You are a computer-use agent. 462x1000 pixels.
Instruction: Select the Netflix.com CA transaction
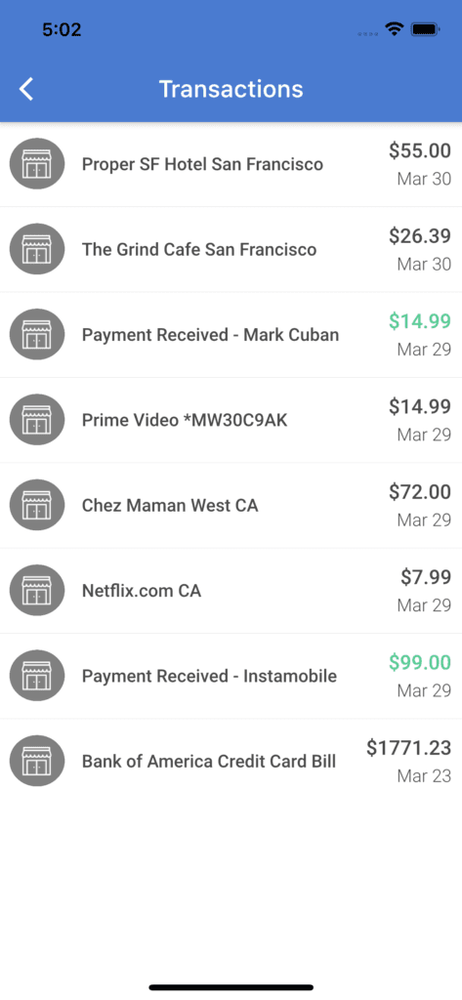click(x=231, y=591)
